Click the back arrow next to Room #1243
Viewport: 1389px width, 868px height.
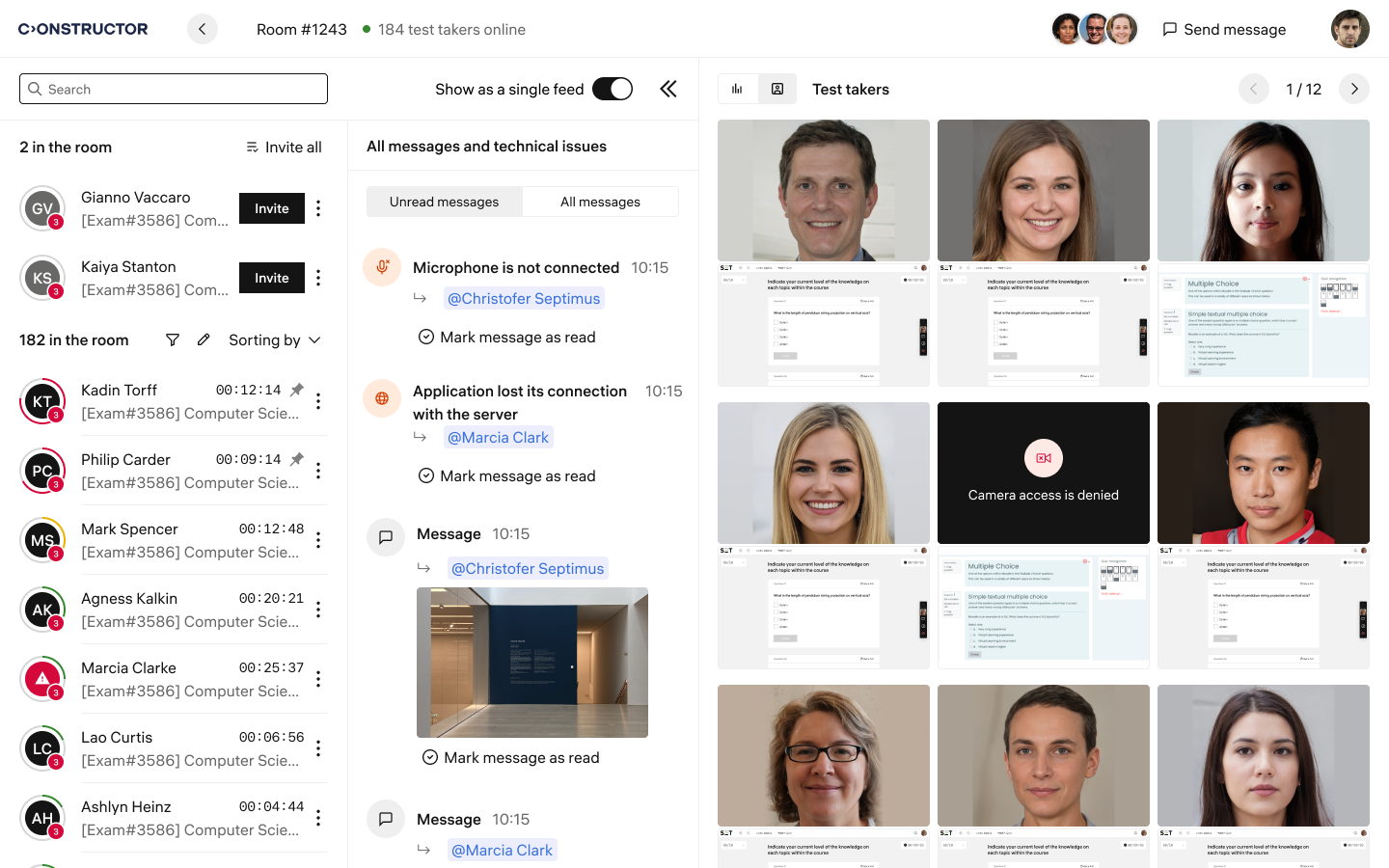tap(202, 29)
